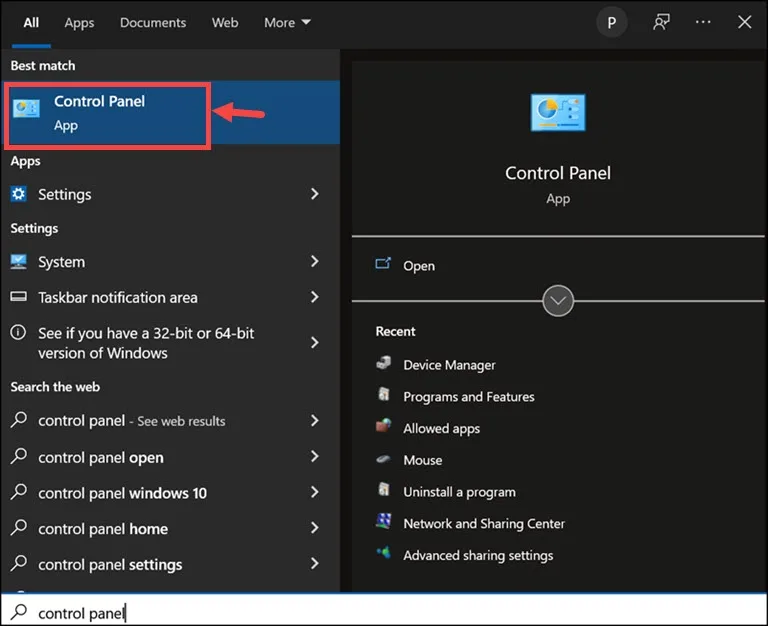The image size is (768, 626).
Task: Click the P account avatar
Action: [x=612, y=22]
